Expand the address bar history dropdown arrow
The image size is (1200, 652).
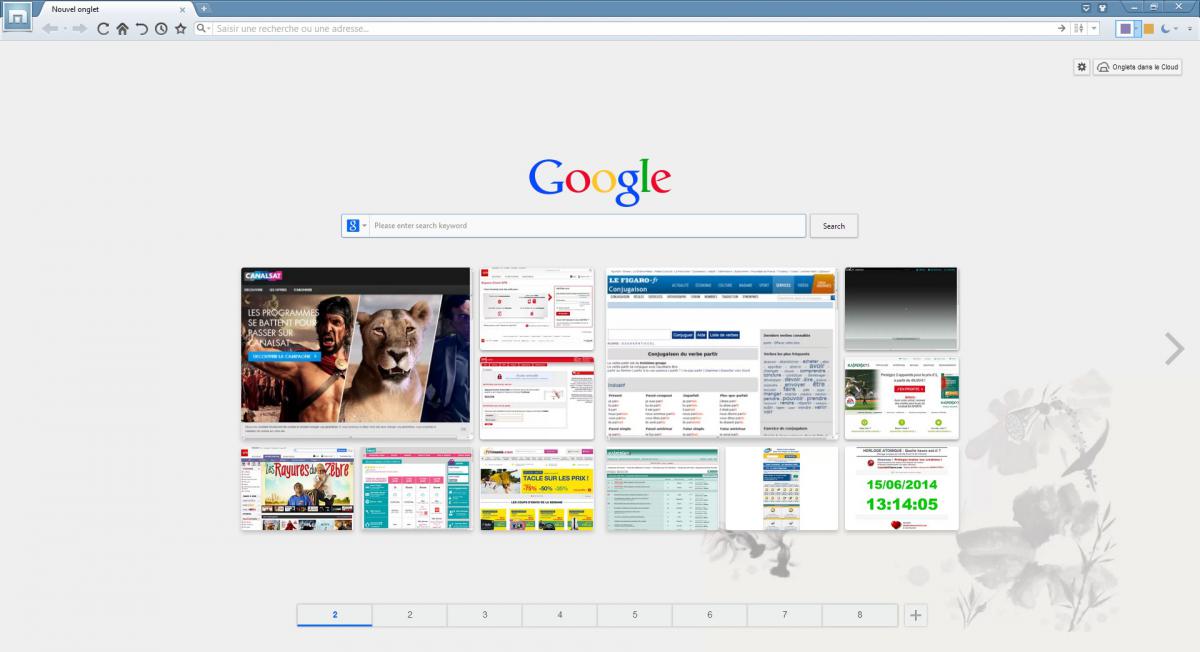(x=1094, y=29)
